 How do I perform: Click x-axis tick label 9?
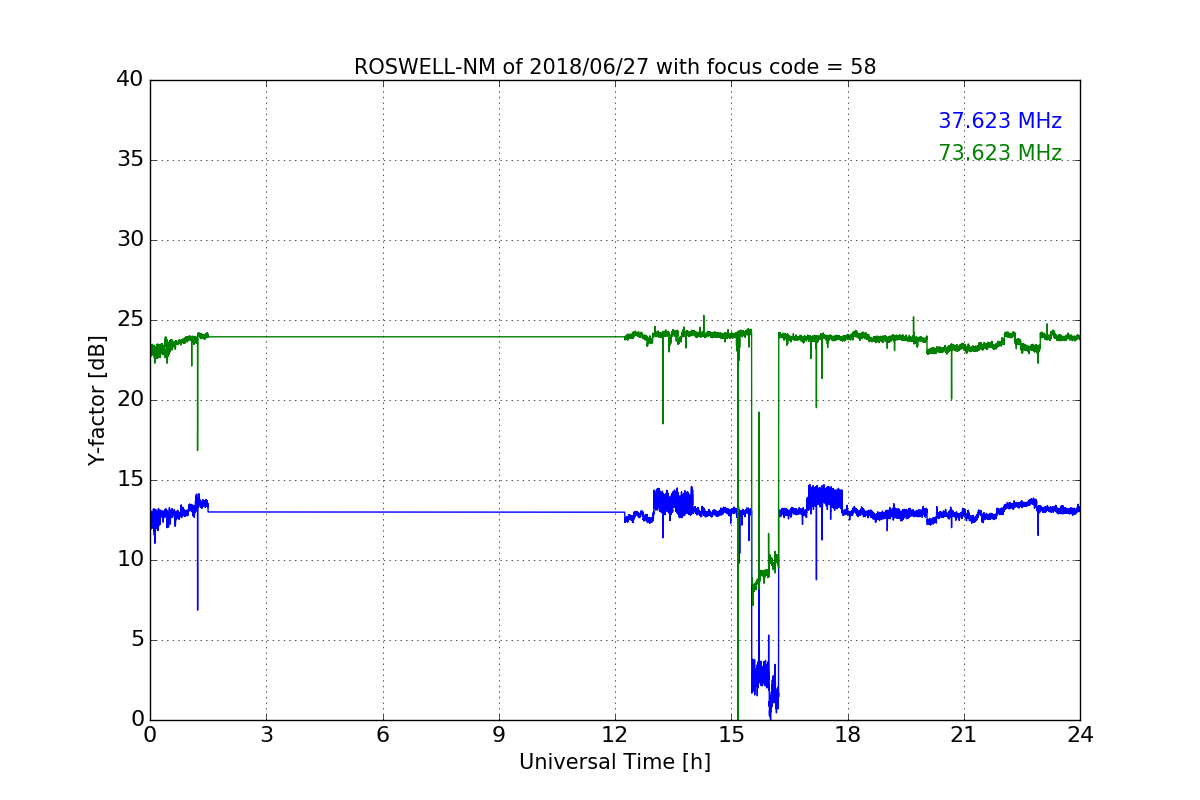click(499, 734)
